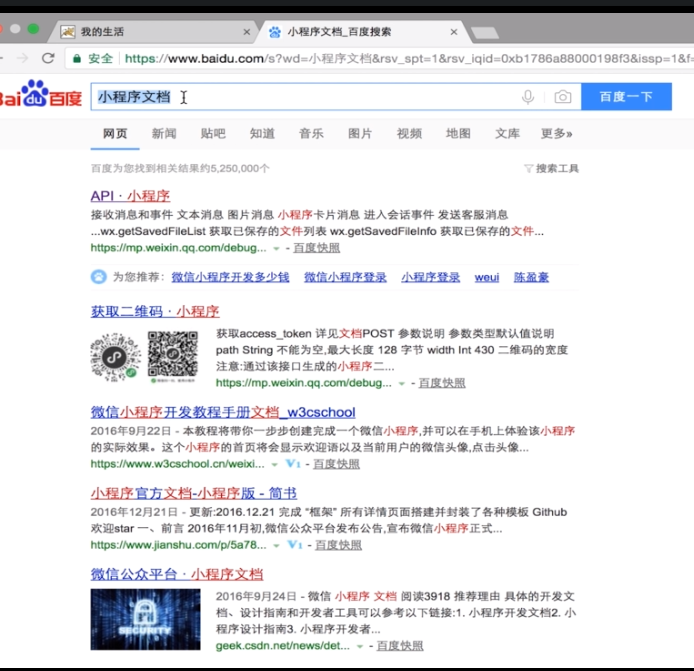Click the browser address bar URL
694x671 pixels.
(x=407, y=58)
